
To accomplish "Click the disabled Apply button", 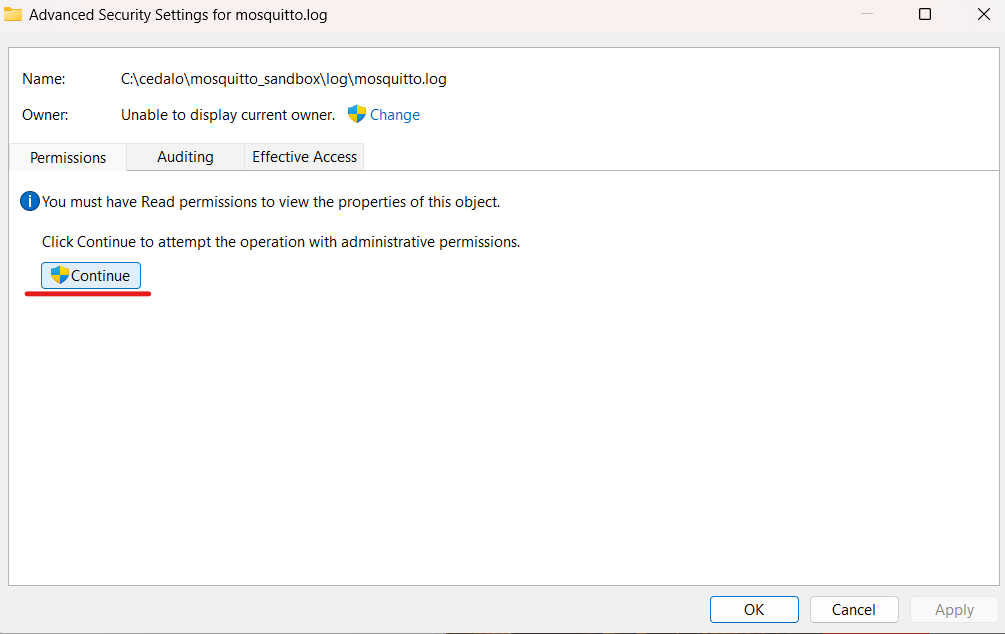I will pyautogui.click(x=953, y=609).
